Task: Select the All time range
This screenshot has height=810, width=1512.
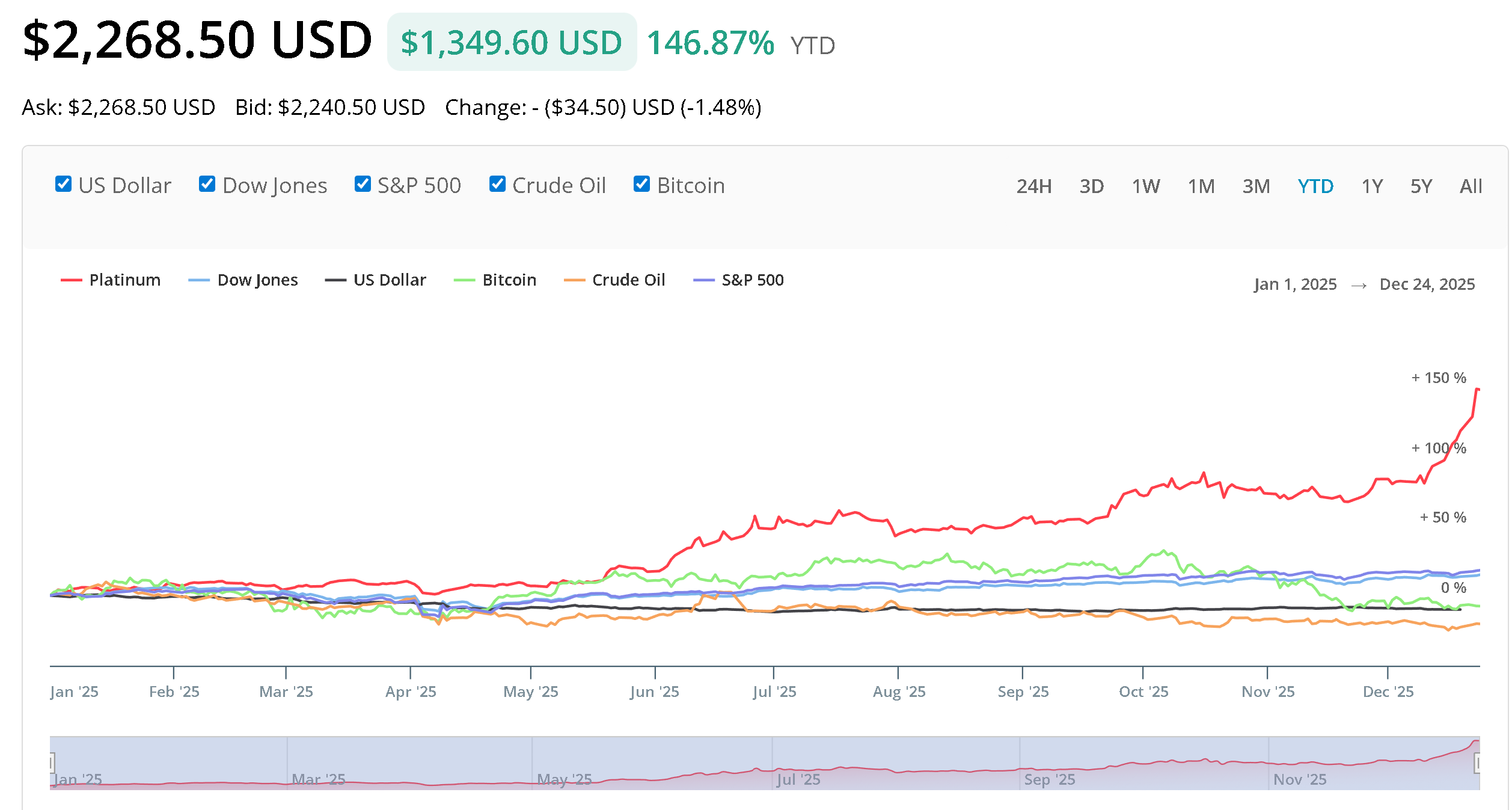Action: tap(1471, 186)
